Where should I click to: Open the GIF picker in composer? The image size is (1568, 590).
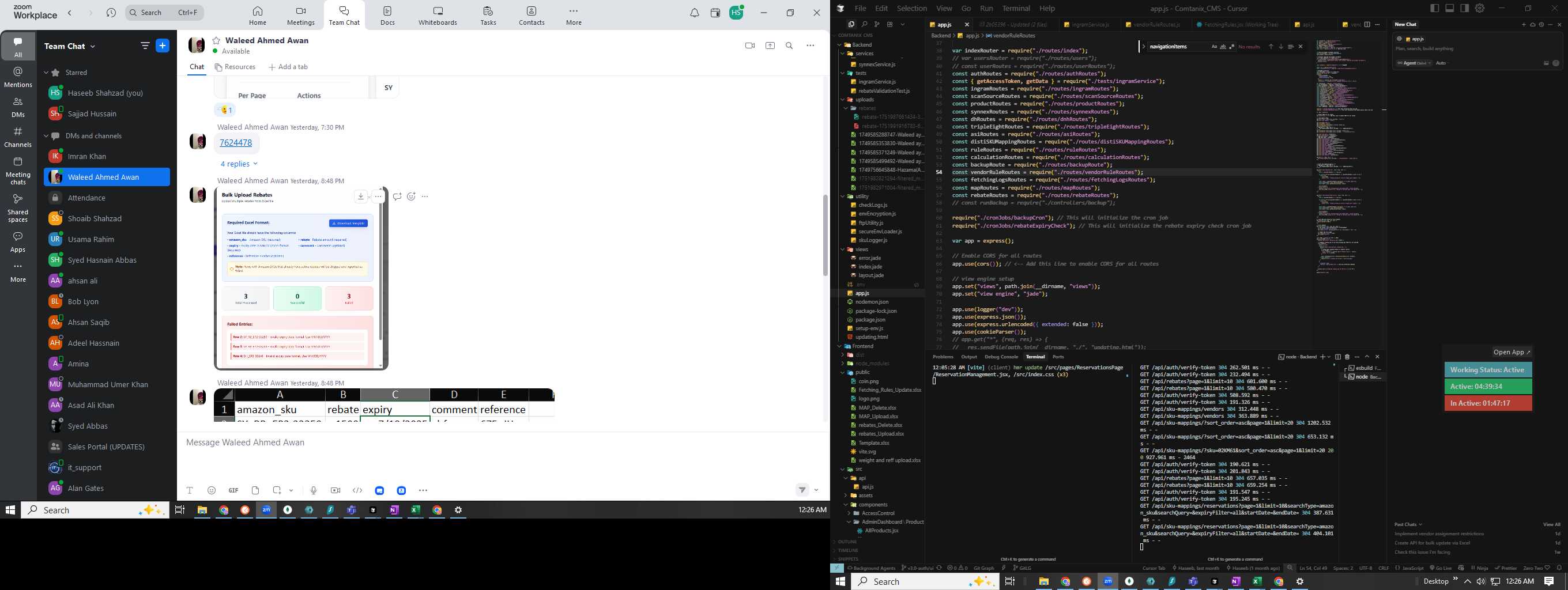point(233,490)
